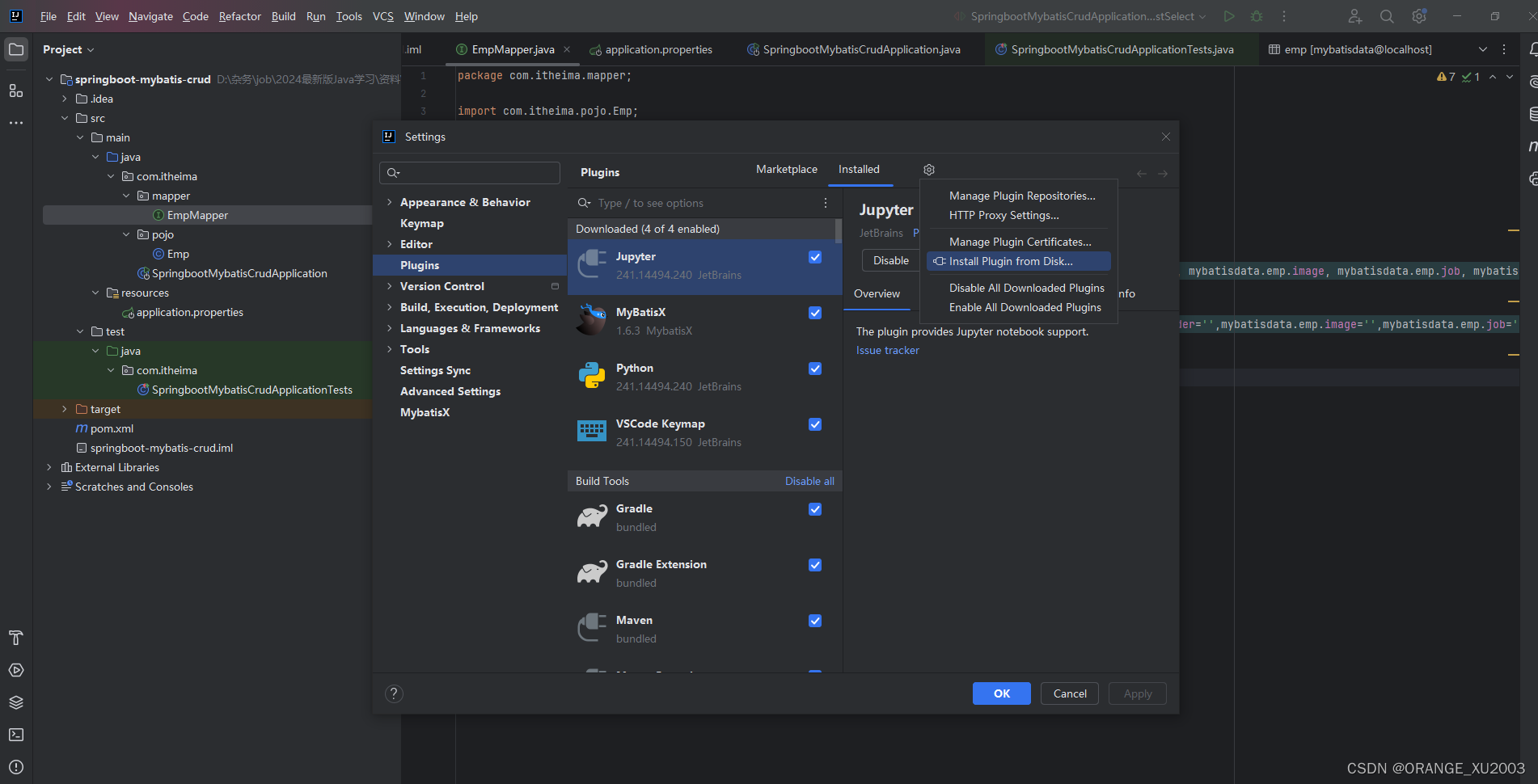Expand External Libraries in project tree
This screenshot has height=784, width=1538.
click(x=49, y=467)
